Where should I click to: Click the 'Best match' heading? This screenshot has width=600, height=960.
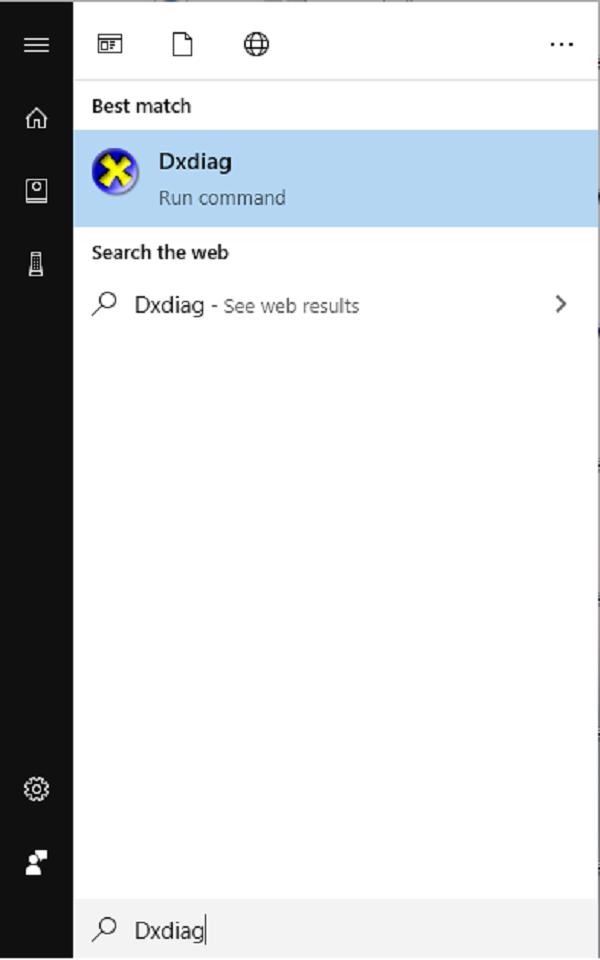click(x=141, y=106)
